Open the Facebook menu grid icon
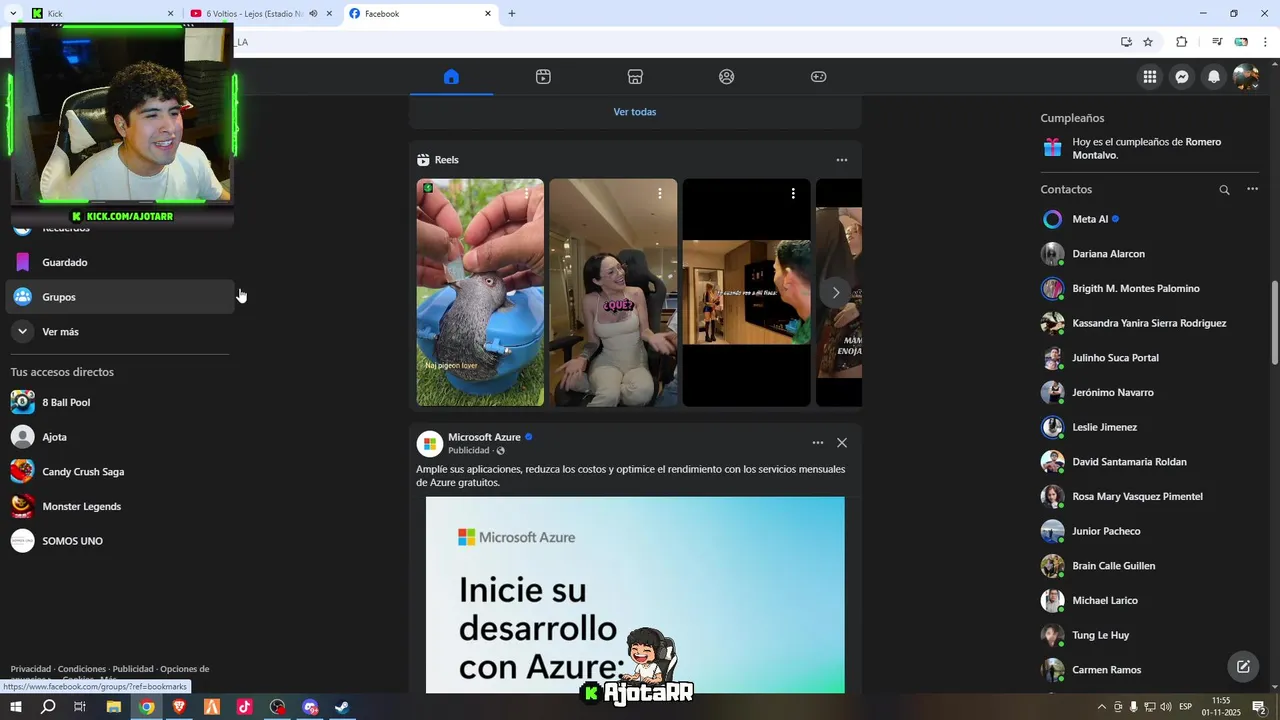Image resolution: width=1280 pixels, height=720 pixels. (x=1150, y=77)
